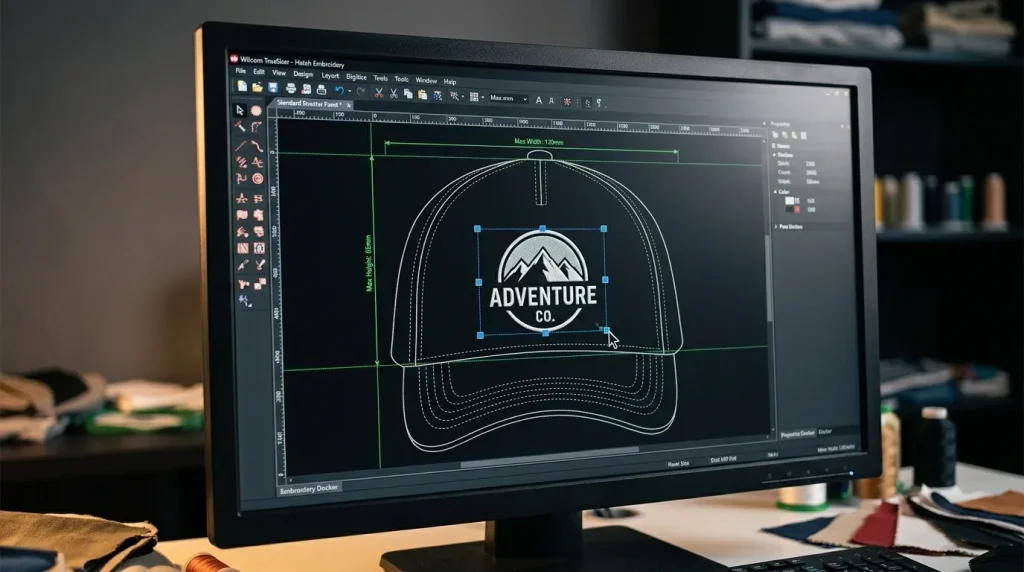
Task: Close the Standard document tab
Action: pos(349,105)
